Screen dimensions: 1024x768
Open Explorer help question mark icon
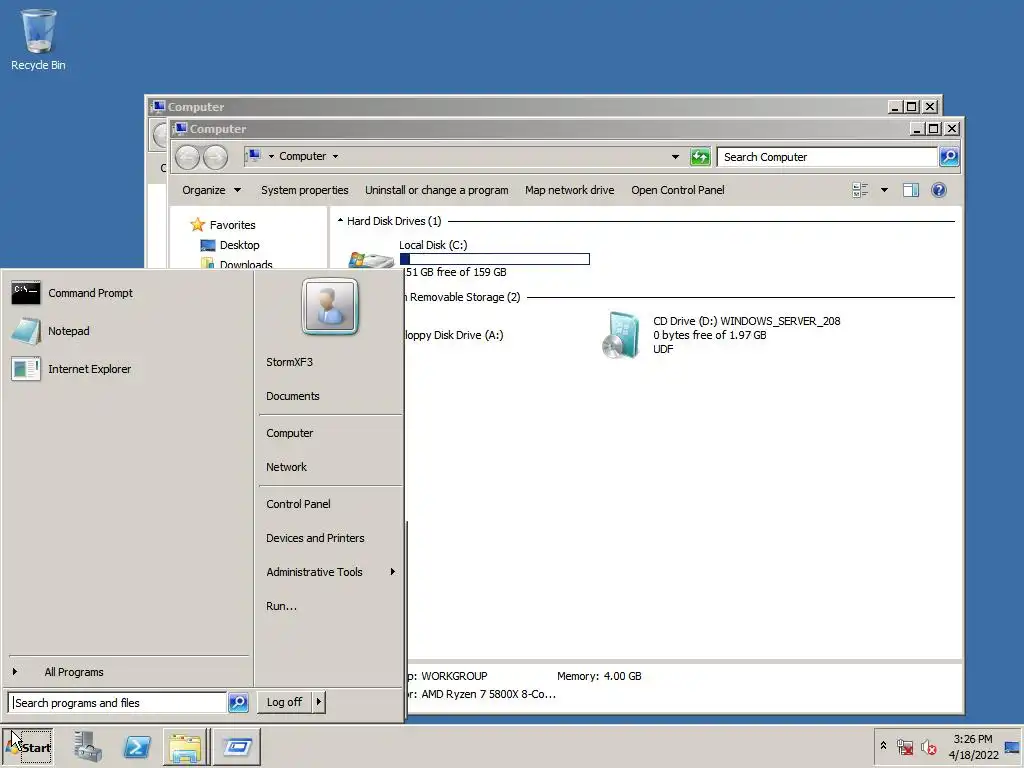tap(938, 190)
